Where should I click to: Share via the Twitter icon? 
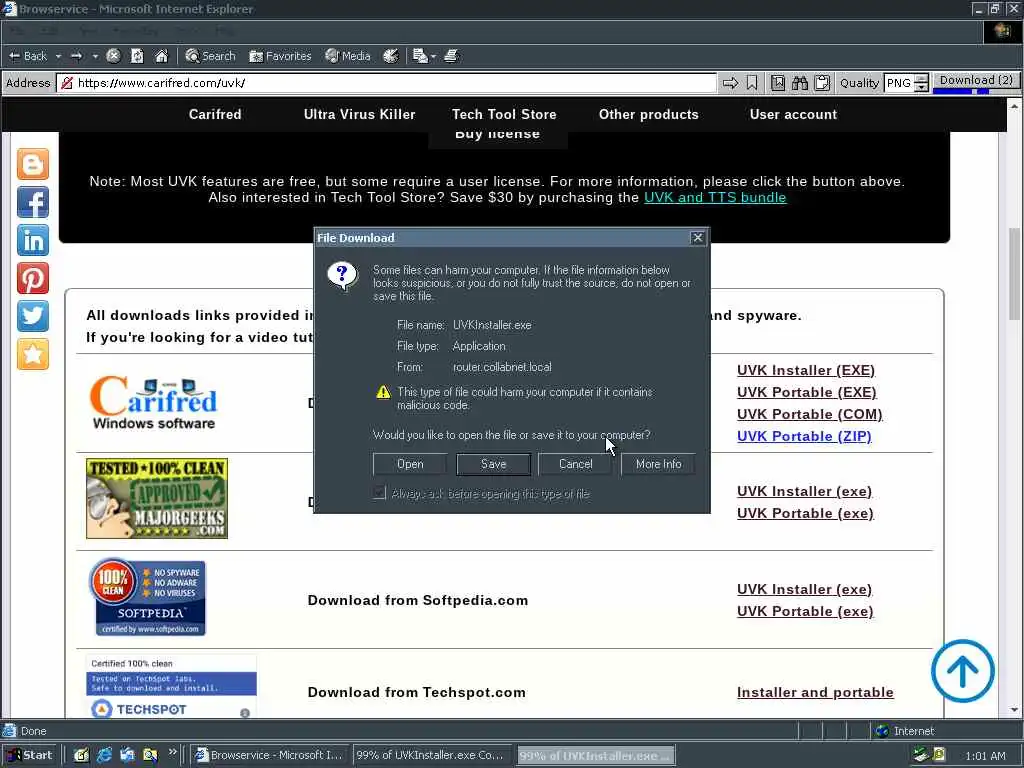pos(33,316)
